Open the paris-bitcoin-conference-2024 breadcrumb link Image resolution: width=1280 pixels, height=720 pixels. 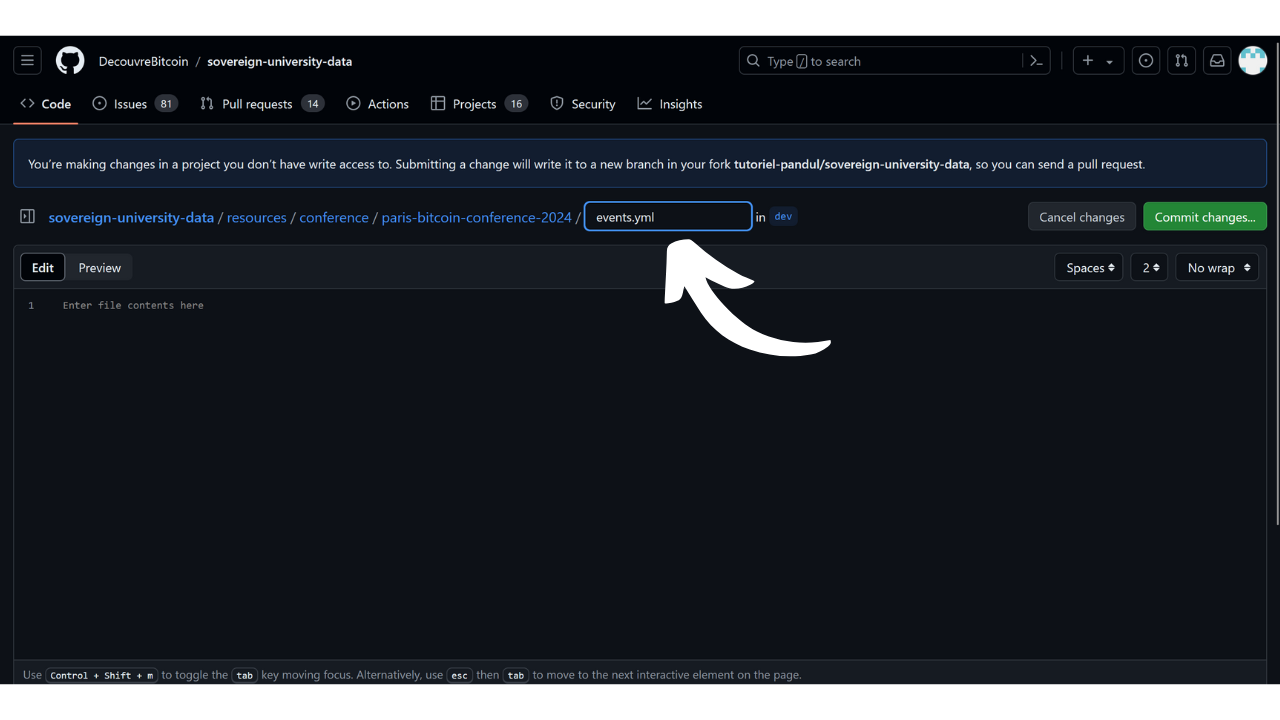tap(476, 217)
